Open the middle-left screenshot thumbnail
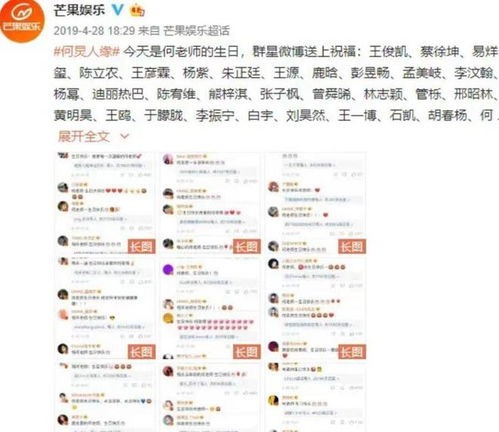The height and width of the screenshot is (432, 499). tap(105, 308)
